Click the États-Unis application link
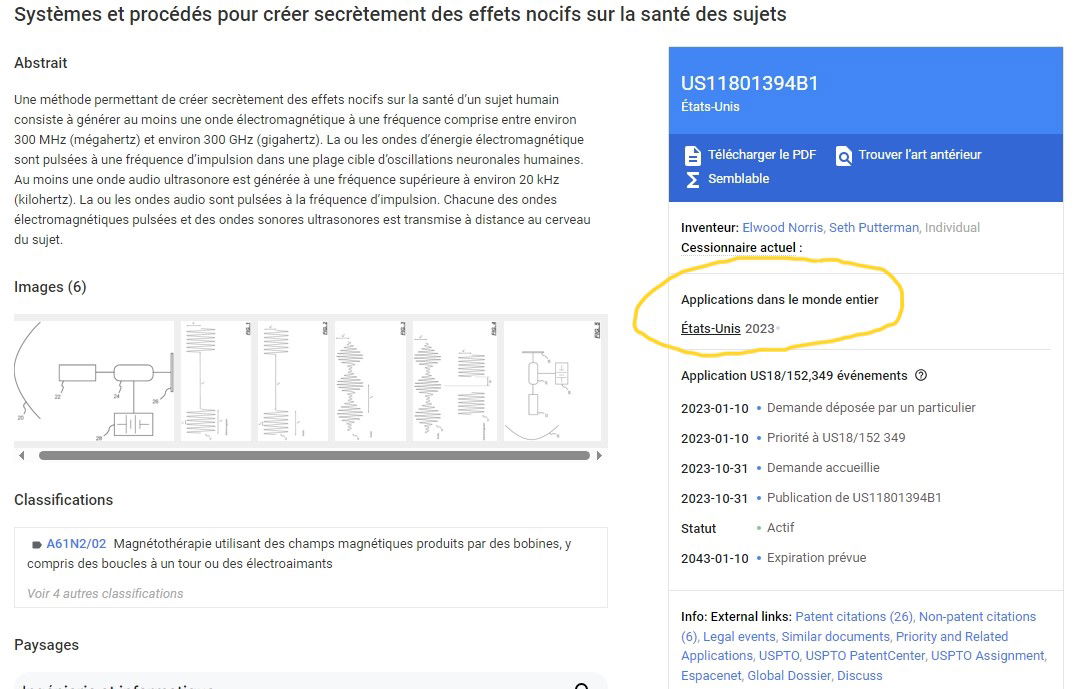This screenshot has height=689, width=1083. pos(710,328)
